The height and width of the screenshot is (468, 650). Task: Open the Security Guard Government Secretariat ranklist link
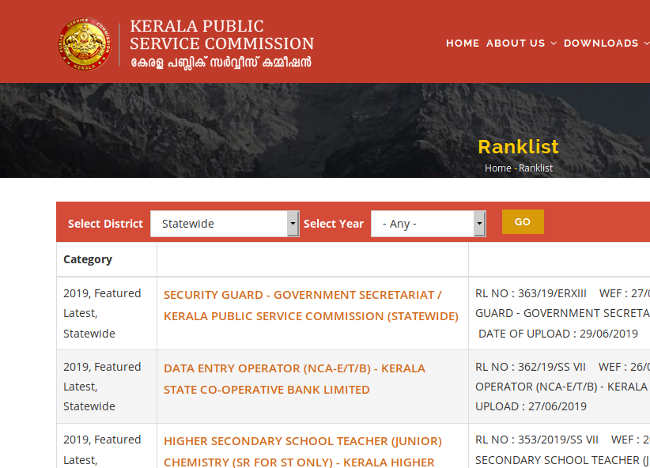point(311,306)
